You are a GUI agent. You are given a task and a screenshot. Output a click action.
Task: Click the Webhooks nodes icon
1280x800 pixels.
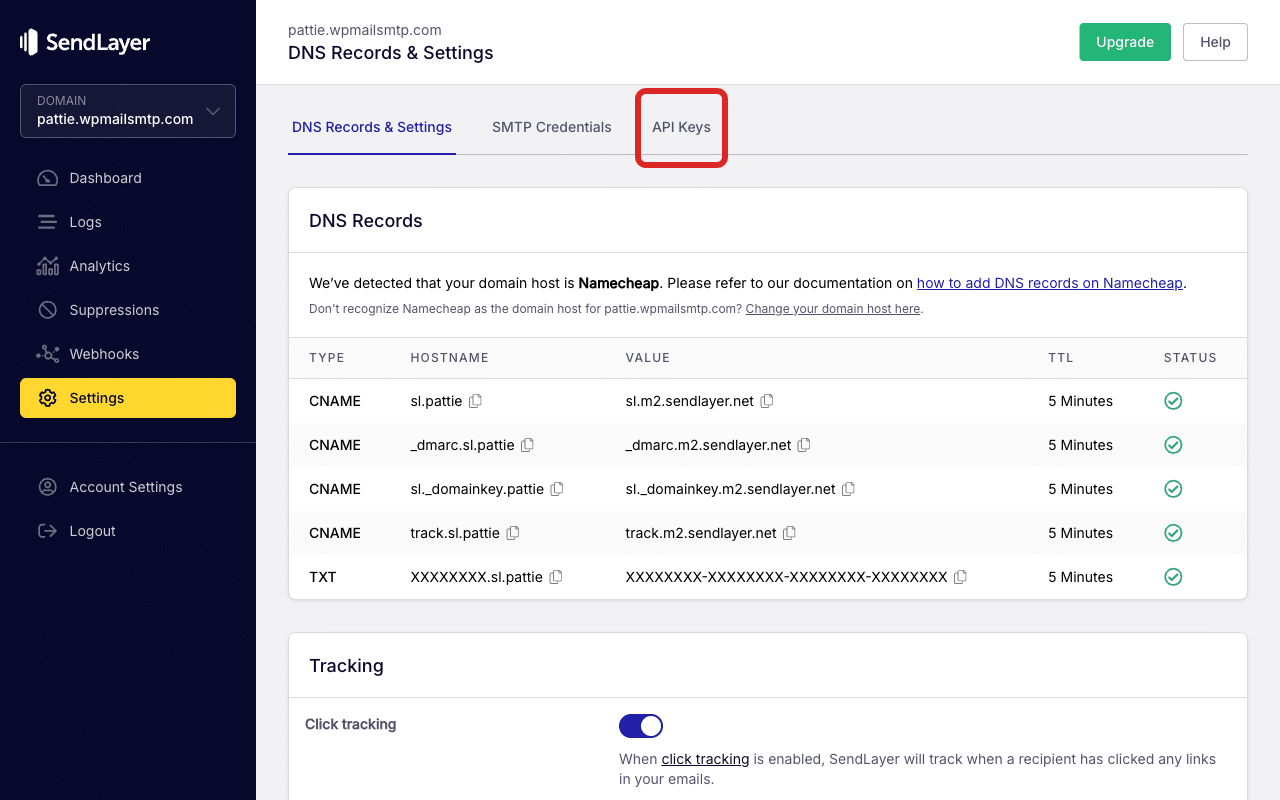pyautogui.click(x=47, y=354)
